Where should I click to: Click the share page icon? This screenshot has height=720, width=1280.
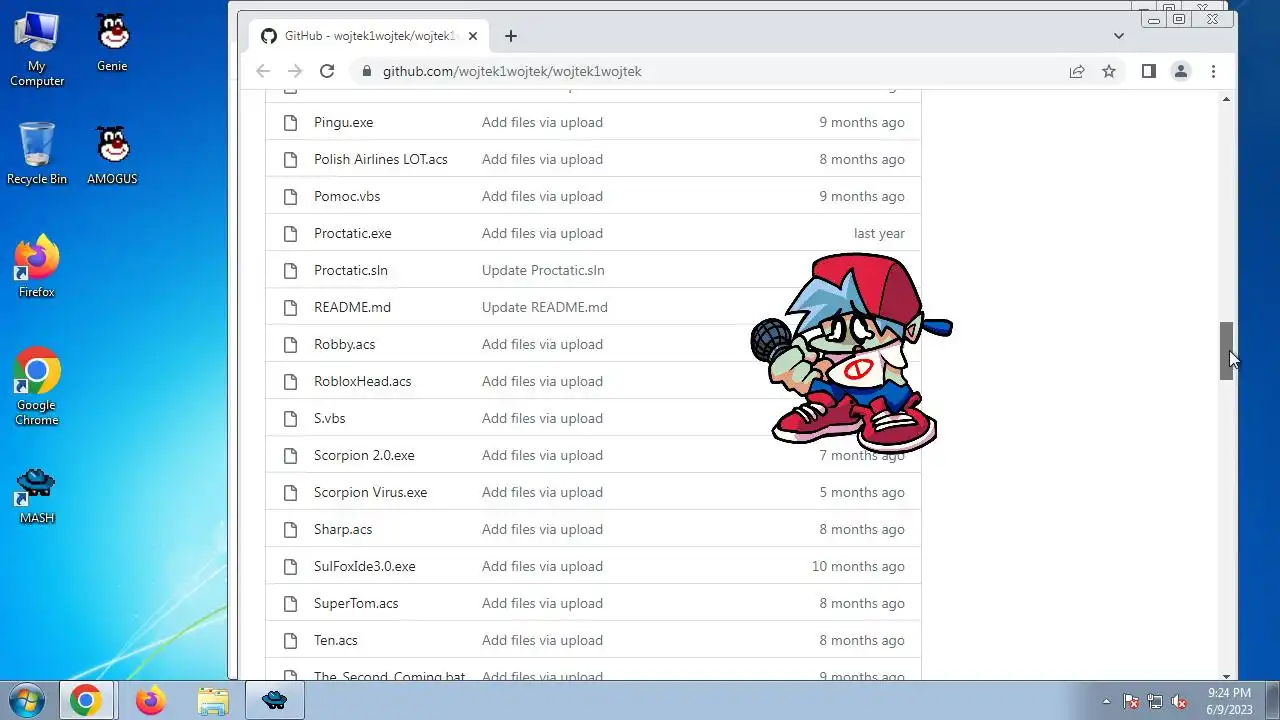click(x=1077, y=71)
